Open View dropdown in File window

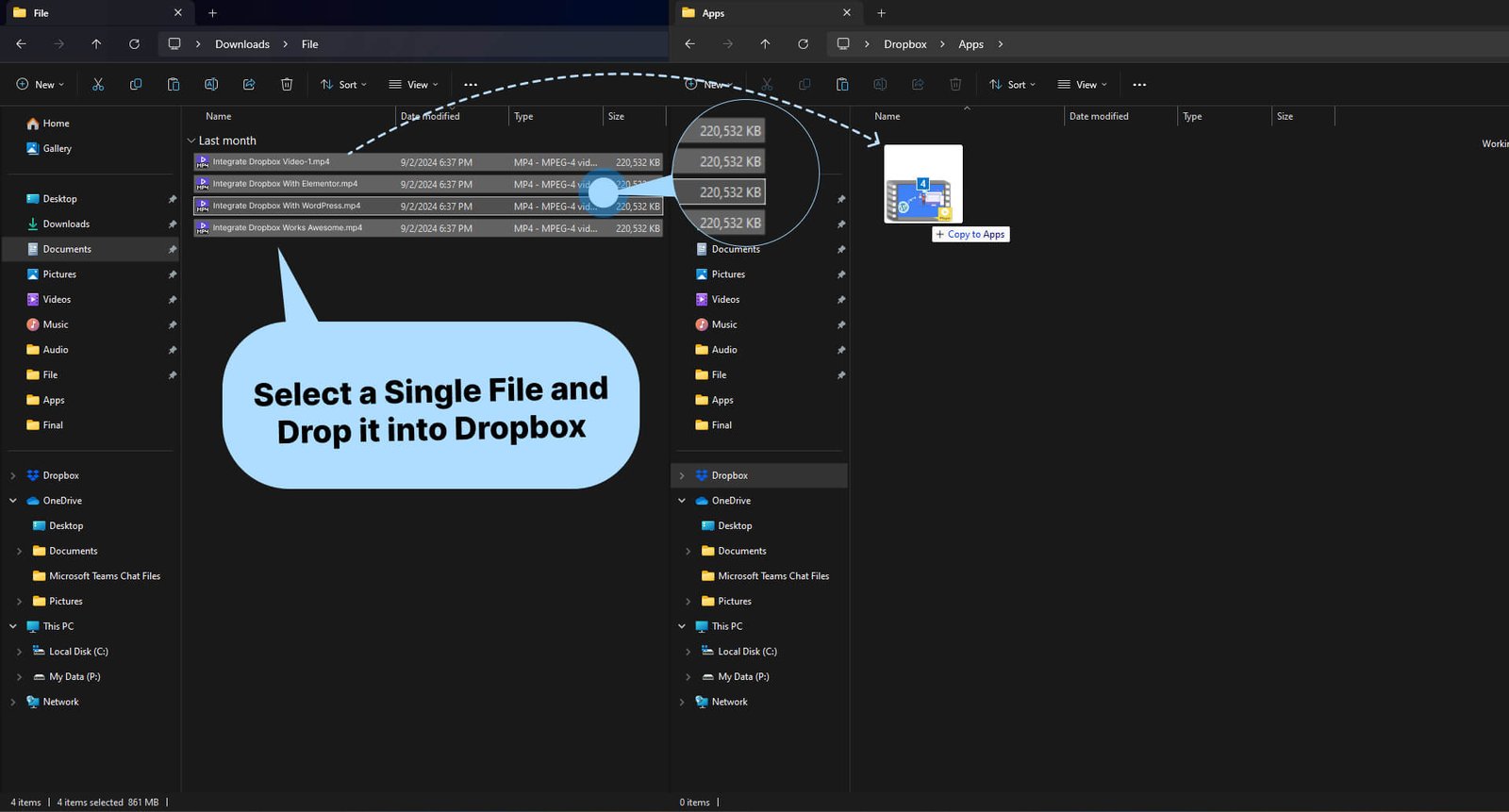413,85
